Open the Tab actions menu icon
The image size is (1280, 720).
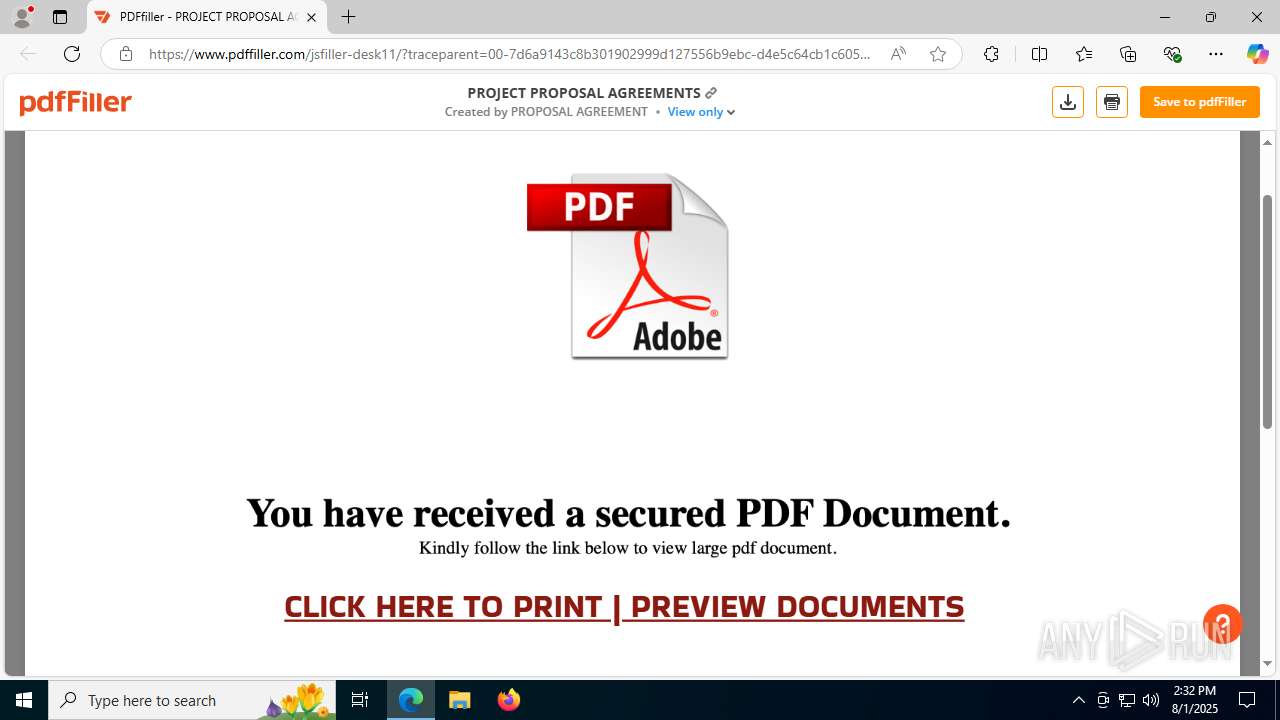click(60, 17)
